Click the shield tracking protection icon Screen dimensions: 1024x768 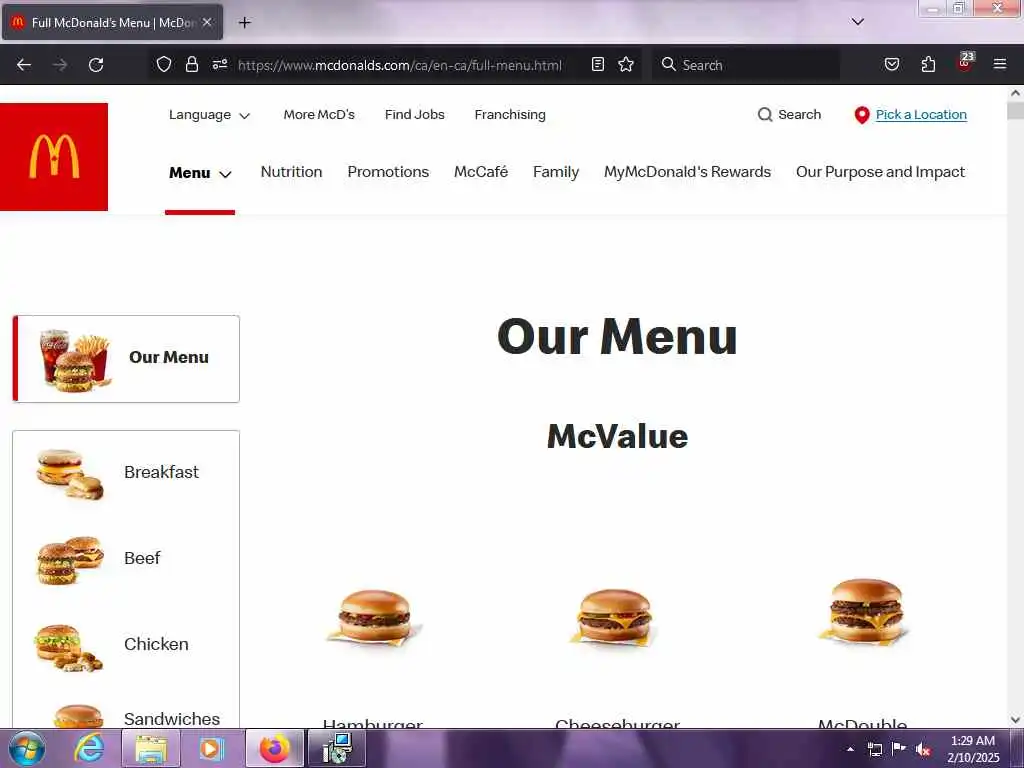point(164,65)
